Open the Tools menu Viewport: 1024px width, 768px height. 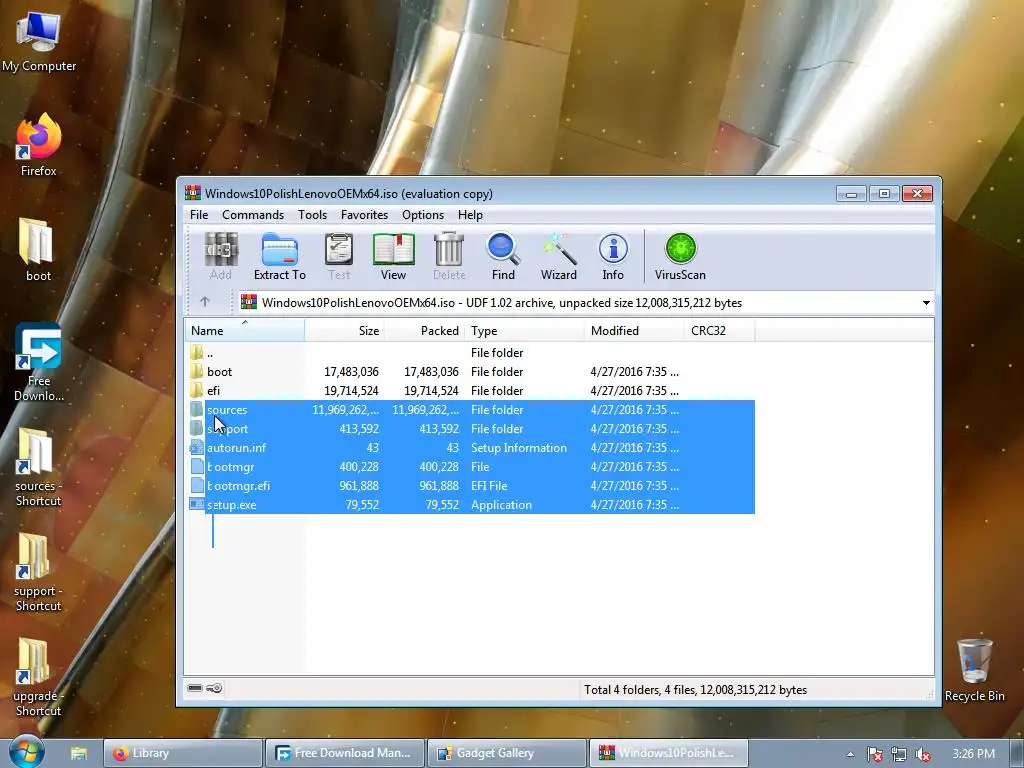pos(312,215)
